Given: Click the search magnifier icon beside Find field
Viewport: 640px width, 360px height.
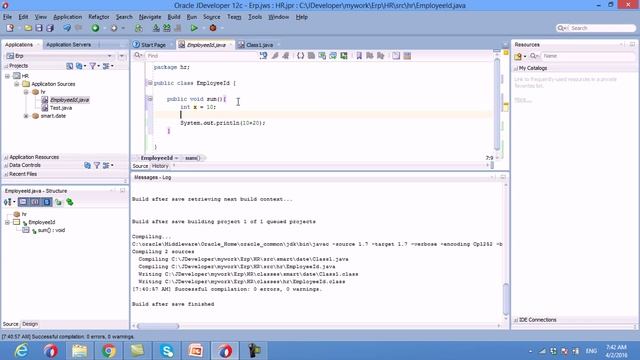Looking at the screenshot, I should [x=138, y=56].
